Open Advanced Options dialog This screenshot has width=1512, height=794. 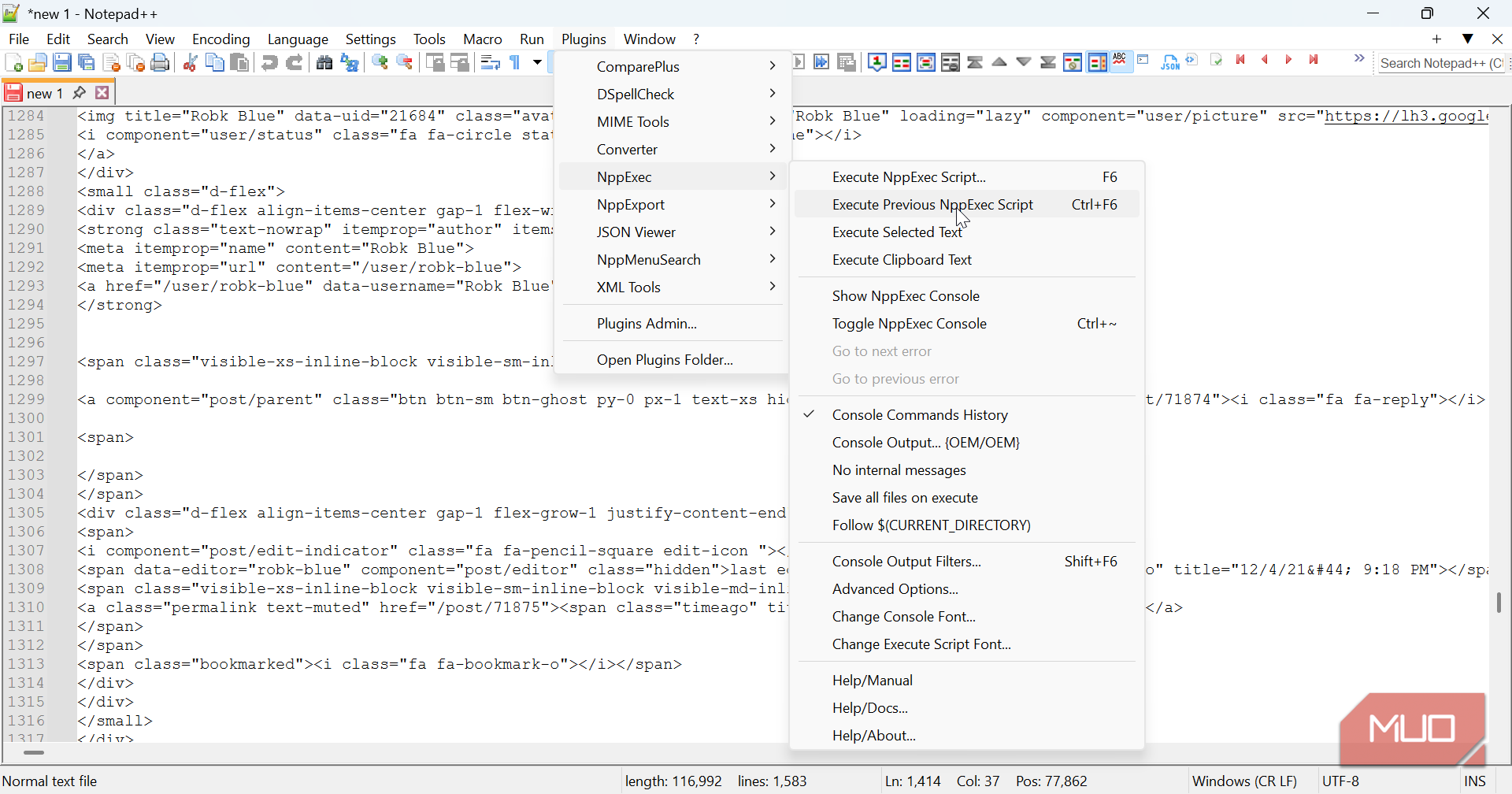click(x=967, y=589)
